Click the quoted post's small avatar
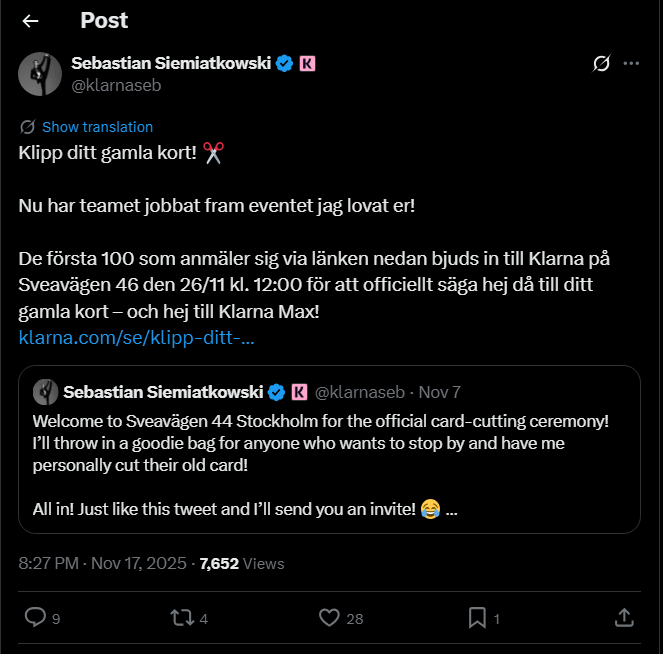The height and width of the screenshot is (654, 663). coord(43,391)
